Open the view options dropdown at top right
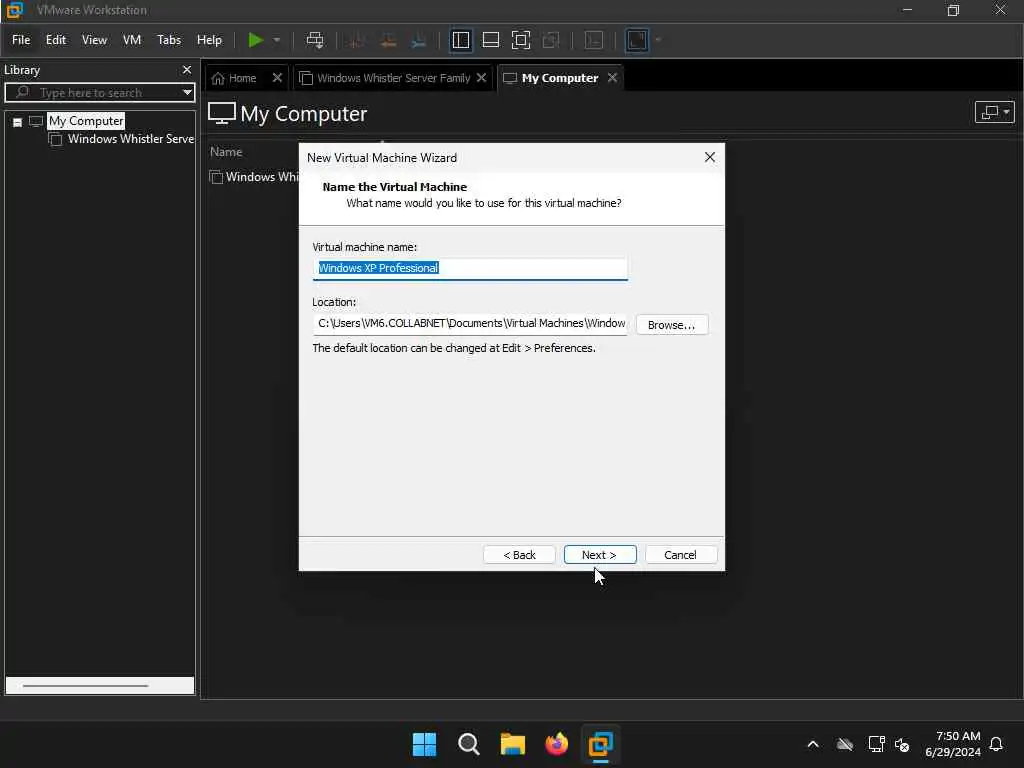Viewport: 1024px width, 768px height. tap(994, 112)
